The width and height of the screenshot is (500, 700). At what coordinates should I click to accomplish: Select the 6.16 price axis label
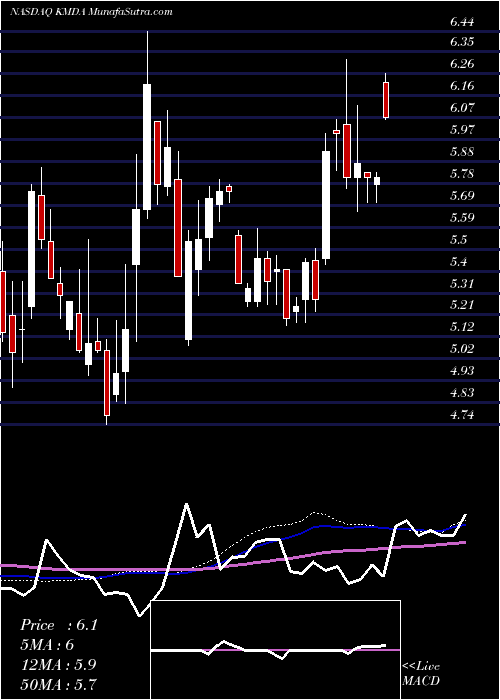click(x=462, y=86)
